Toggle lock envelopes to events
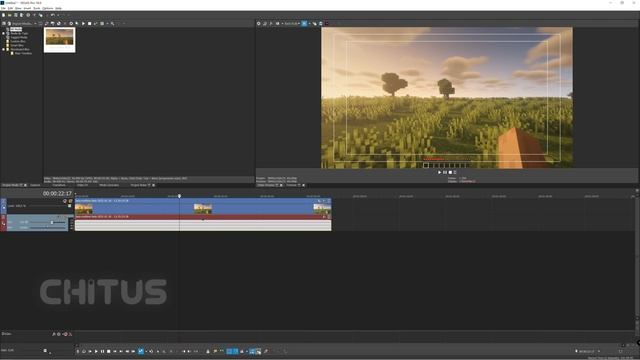The width and height of the screenshot is (640, 360). [252, 351]
